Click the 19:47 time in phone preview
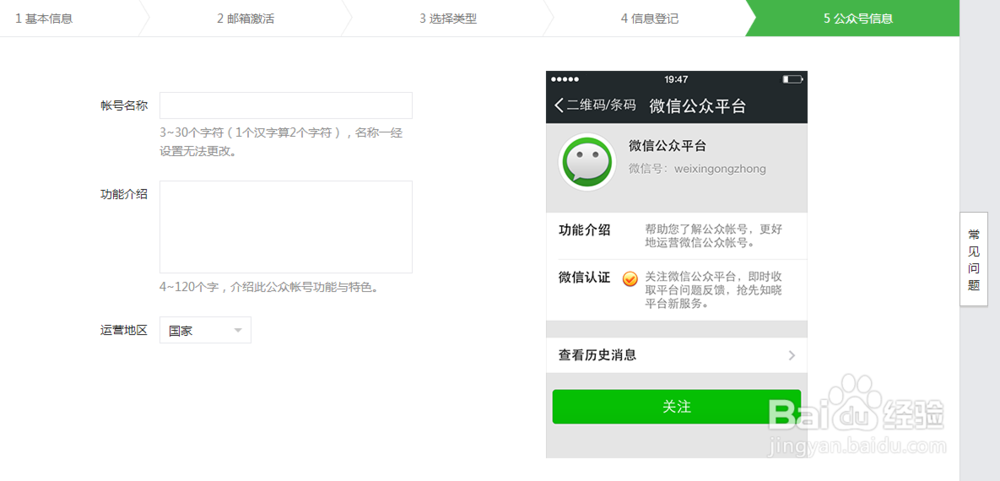The height and width of the screenshot is (481, 1000). 676,79
